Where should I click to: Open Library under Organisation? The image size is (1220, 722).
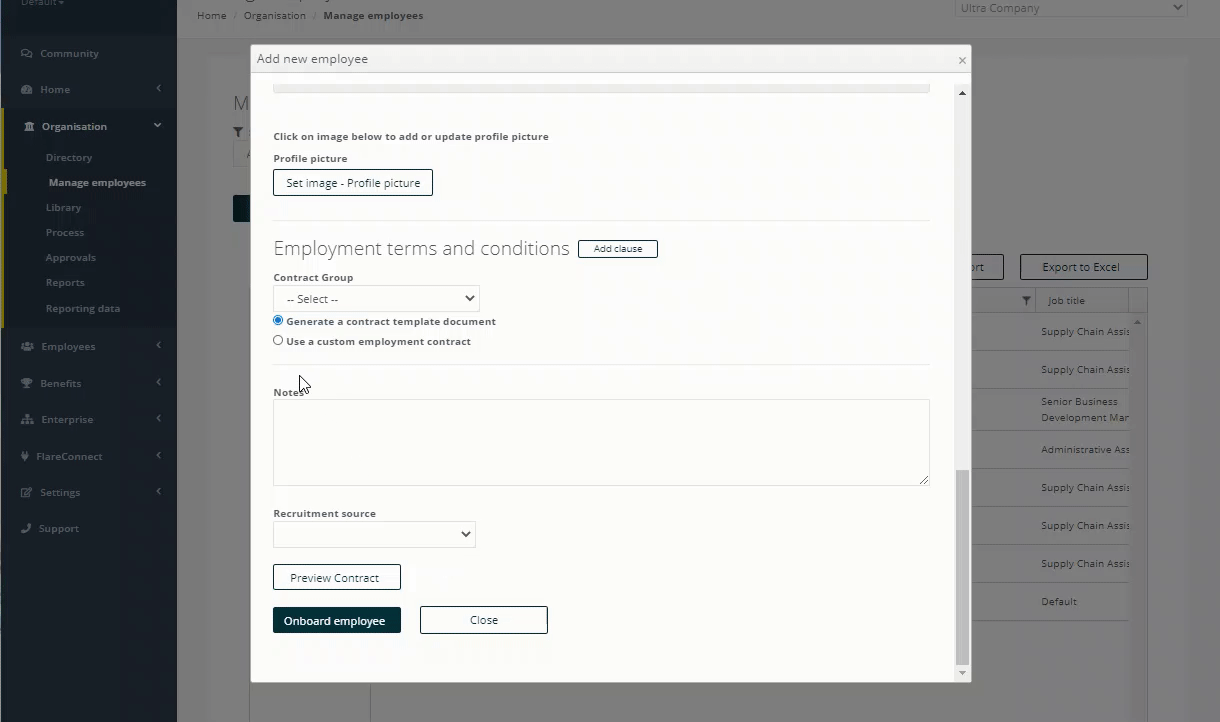click(x=63, y=208)
